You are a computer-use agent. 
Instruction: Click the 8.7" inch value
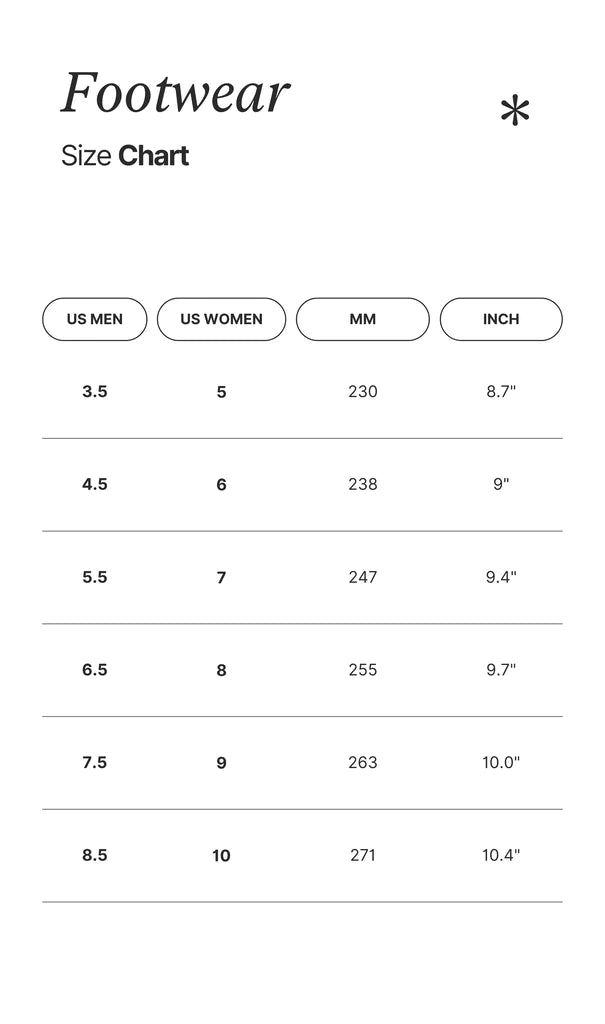[x=501, y=392]
